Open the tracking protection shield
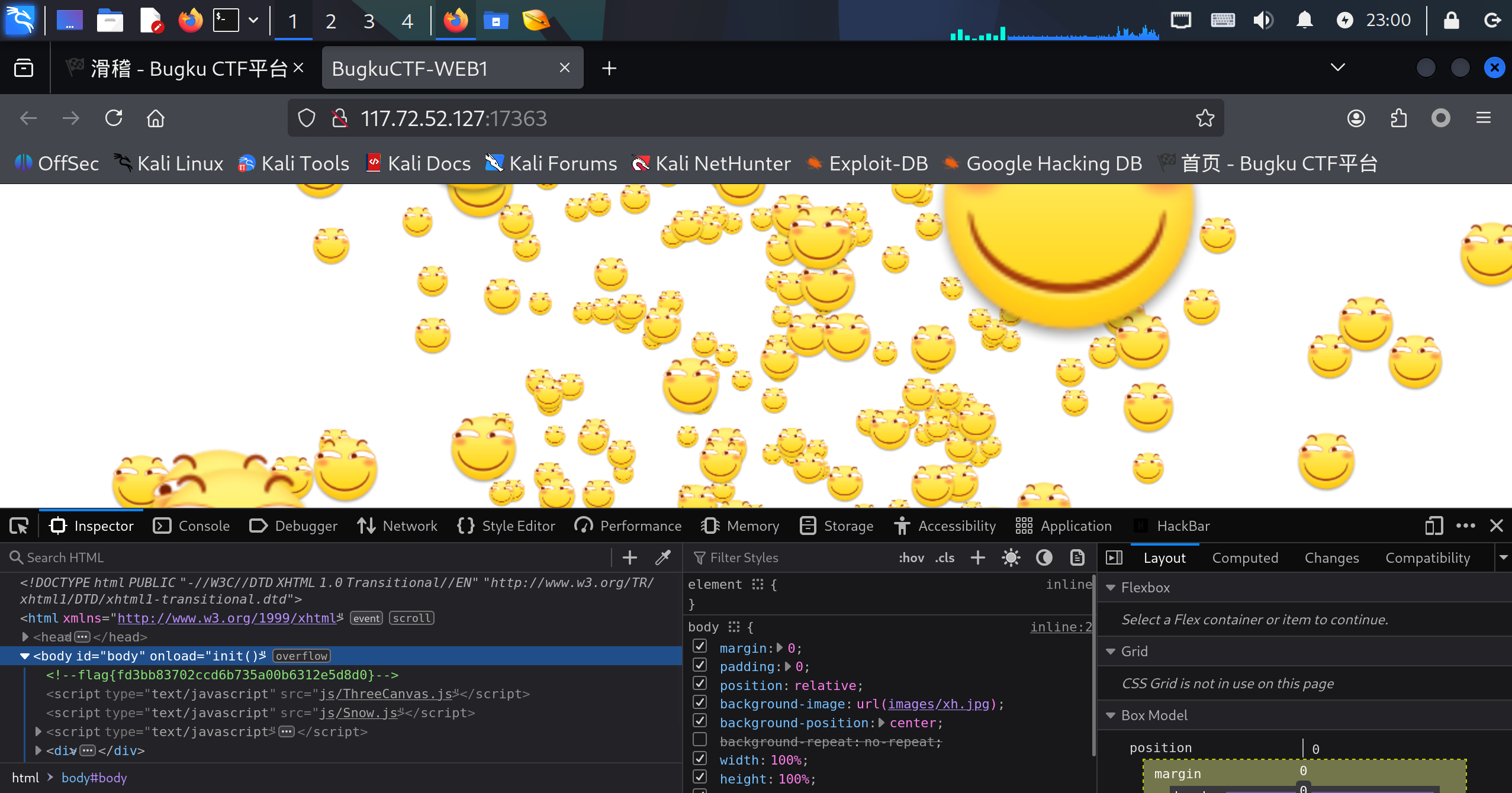Image resolution: width=1512 pixels, height=793 pixels. click(306, 118)
